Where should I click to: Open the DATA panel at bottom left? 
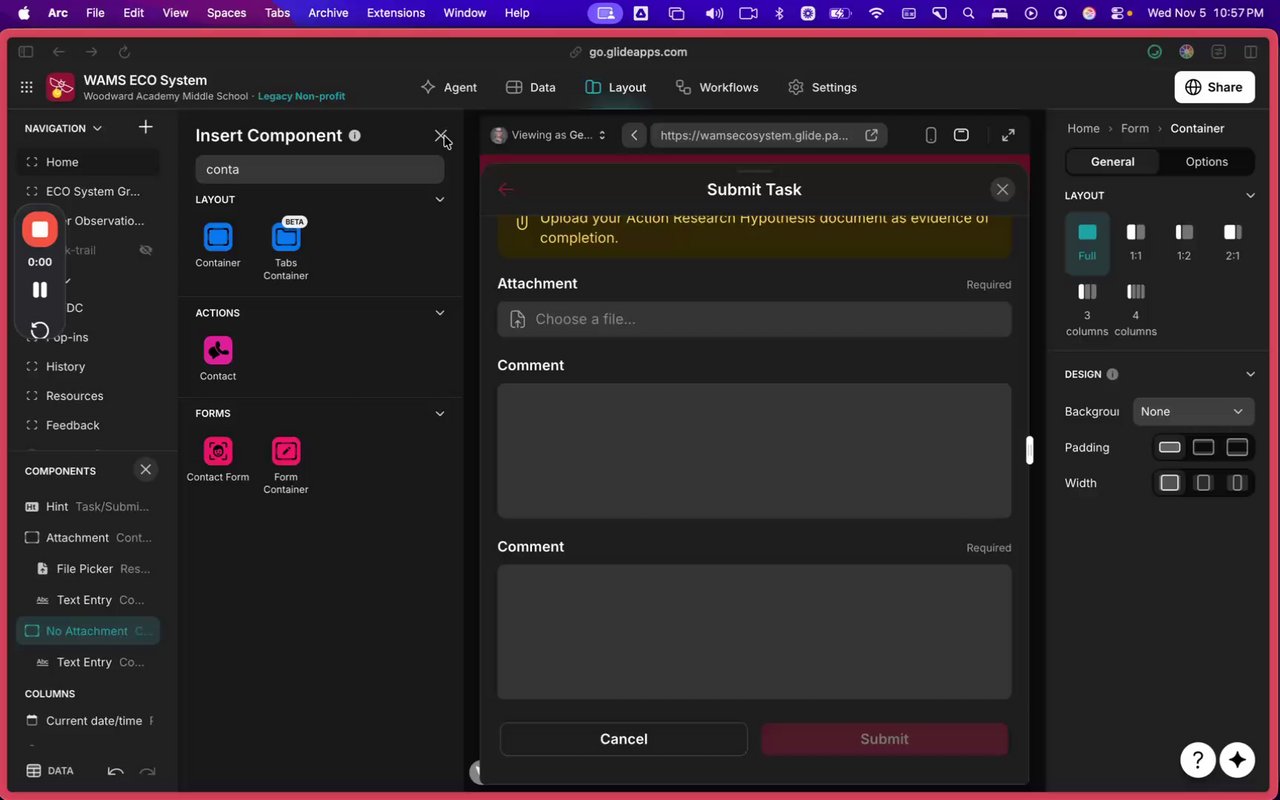[x=50, y=771]
